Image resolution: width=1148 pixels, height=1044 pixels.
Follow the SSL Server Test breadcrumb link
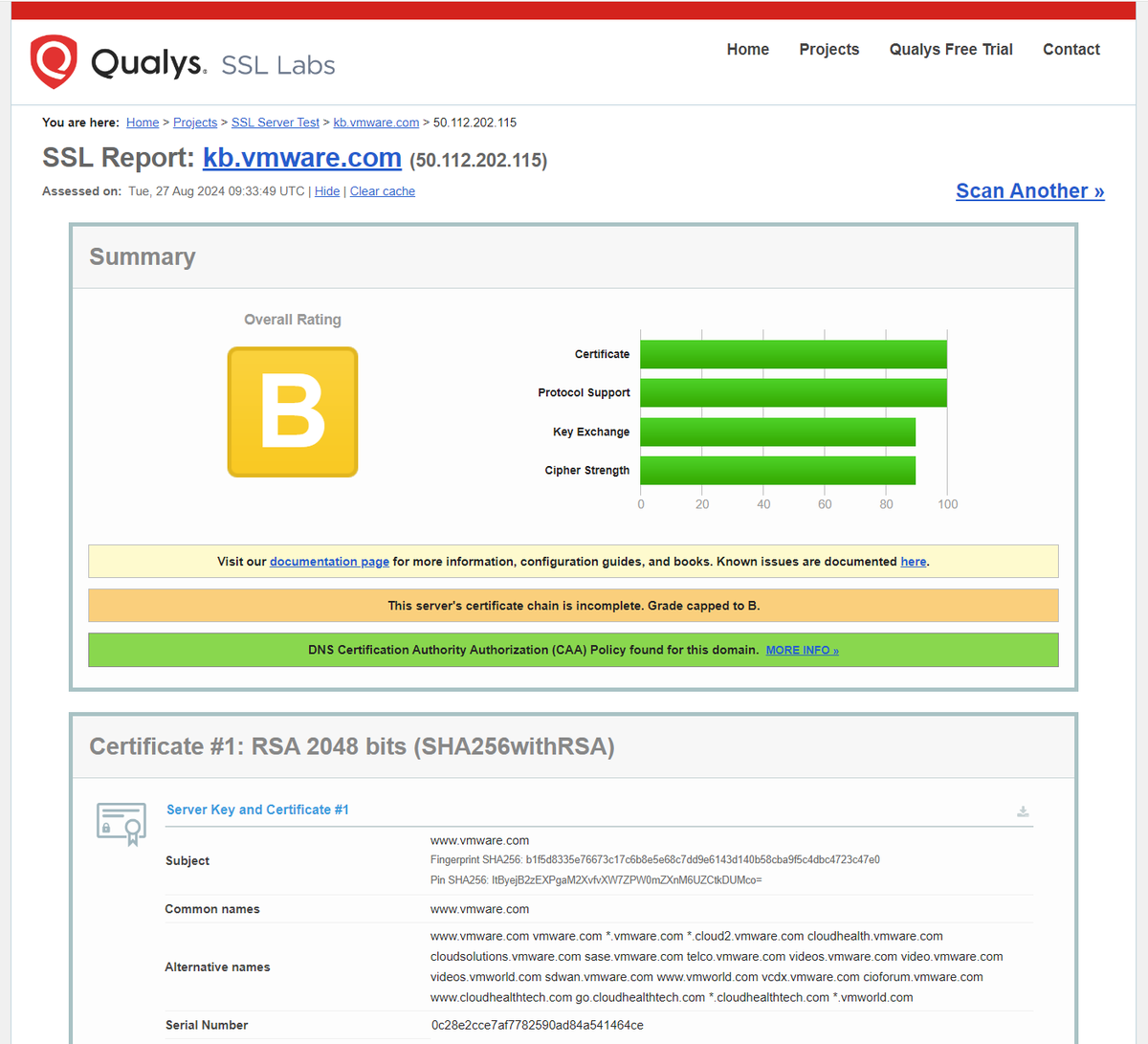(x=276, y=122)
